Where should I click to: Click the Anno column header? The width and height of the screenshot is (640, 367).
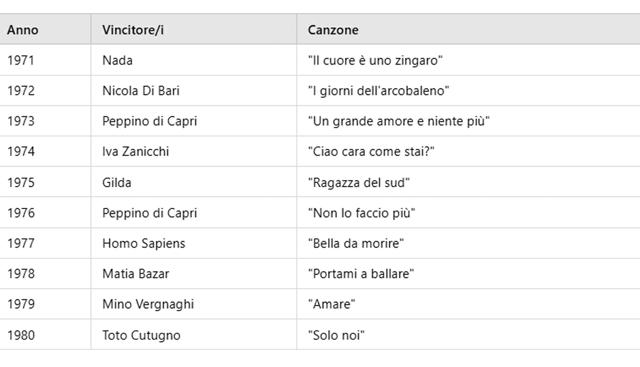[x=23, y=30]
